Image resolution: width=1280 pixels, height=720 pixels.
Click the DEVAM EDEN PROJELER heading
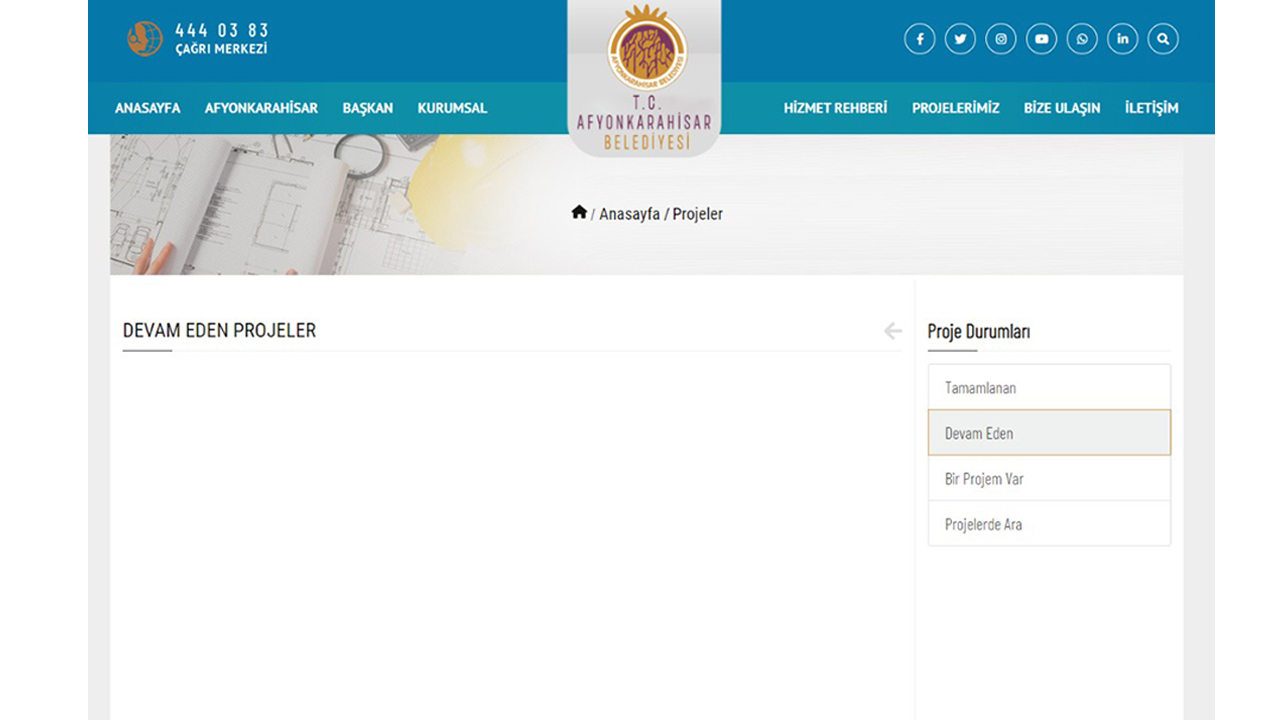[x=219, y=331]
